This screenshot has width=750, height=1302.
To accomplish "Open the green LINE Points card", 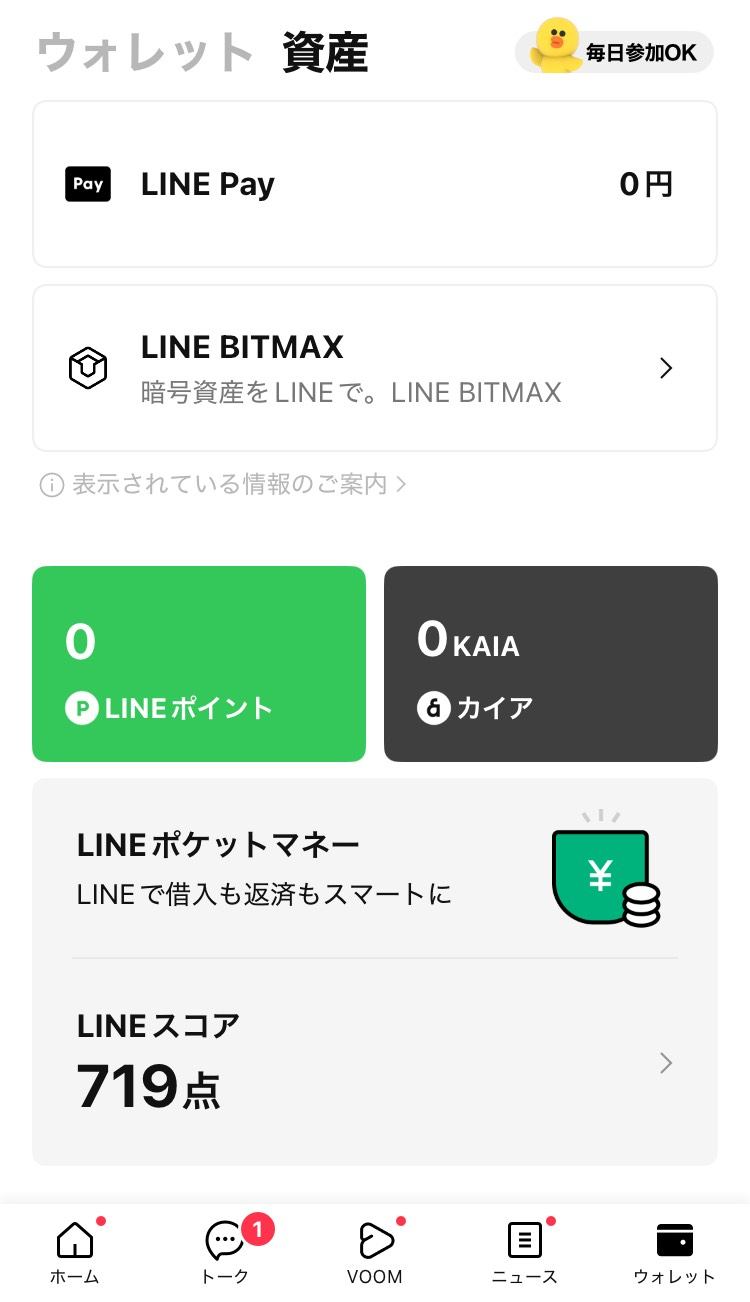I will pos(199,664).
